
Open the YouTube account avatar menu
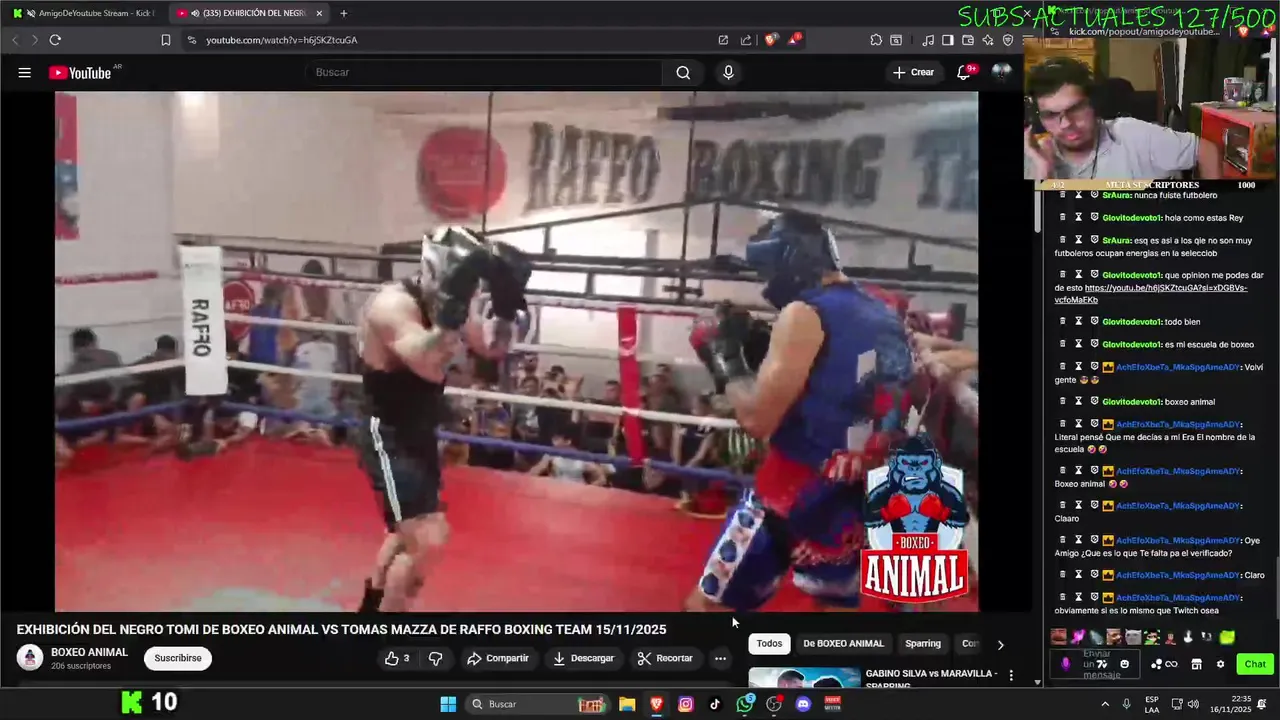tap(1001, 72)
